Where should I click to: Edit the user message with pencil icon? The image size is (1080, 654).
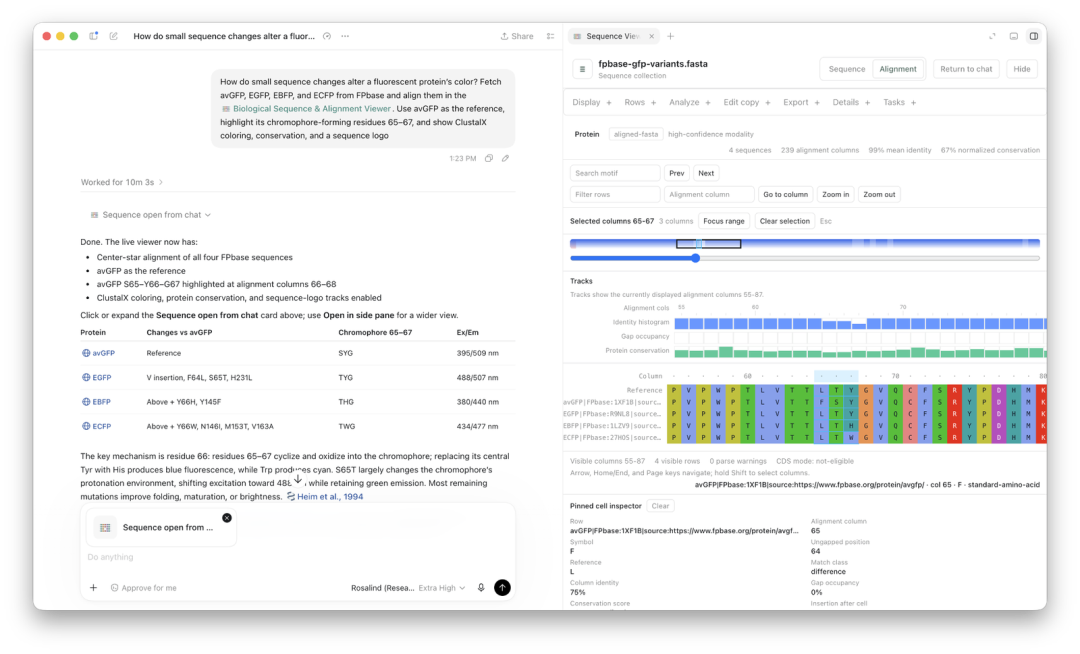pyautogui.click(x=506, y=158)
